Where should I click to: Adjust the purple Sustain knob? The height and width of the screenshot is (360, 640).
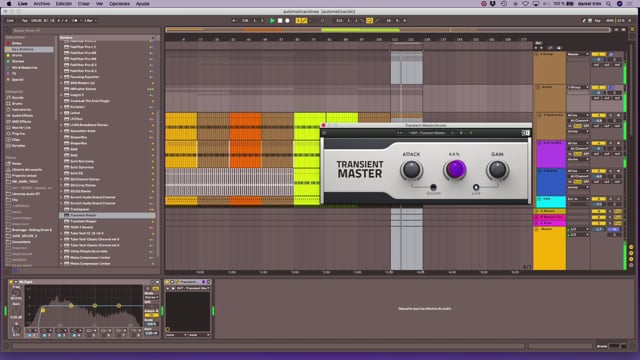(455, 169)
